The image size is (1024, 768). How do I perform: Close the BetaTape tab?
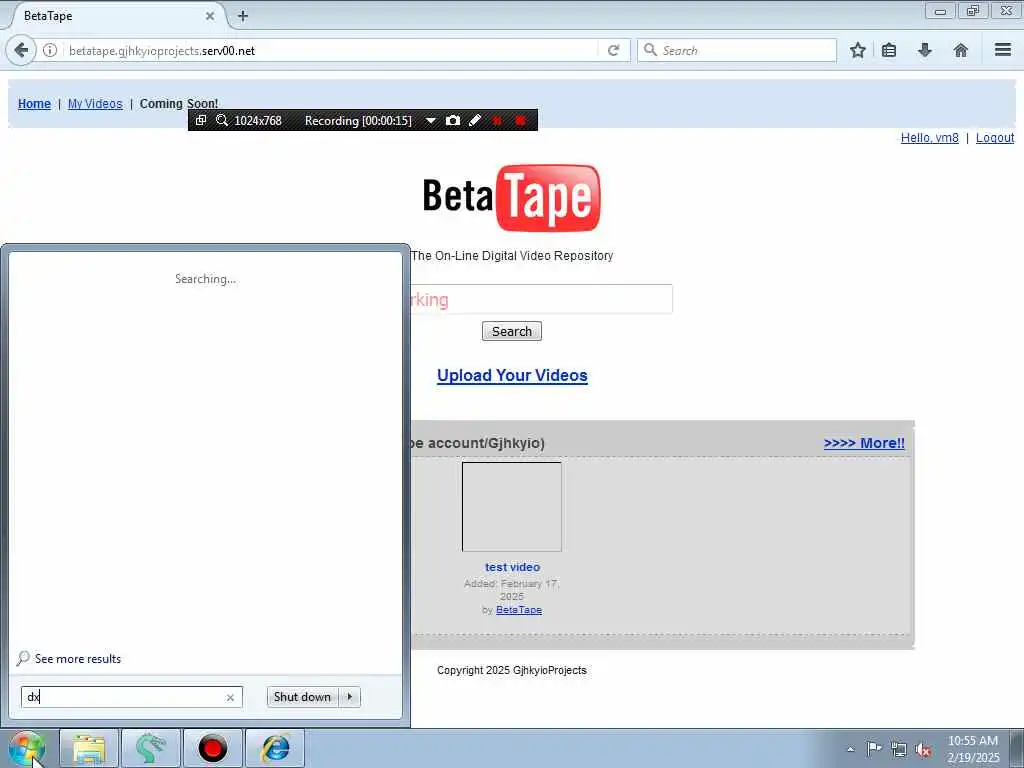pos(210,16)
